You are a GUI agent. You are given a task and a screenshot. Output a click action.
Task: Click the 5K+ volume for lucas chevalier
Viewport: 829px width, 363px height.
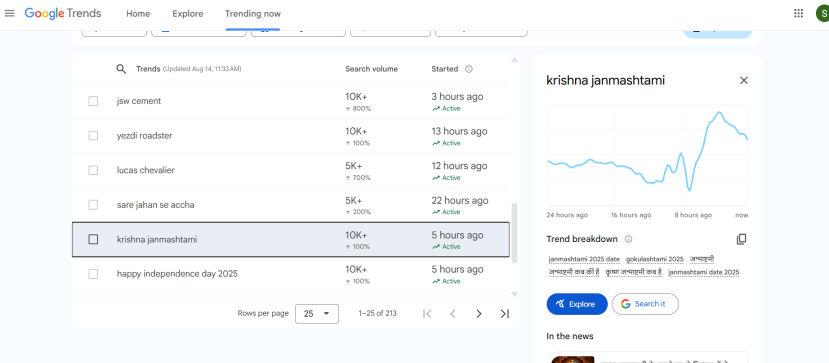tap(354, 166)
